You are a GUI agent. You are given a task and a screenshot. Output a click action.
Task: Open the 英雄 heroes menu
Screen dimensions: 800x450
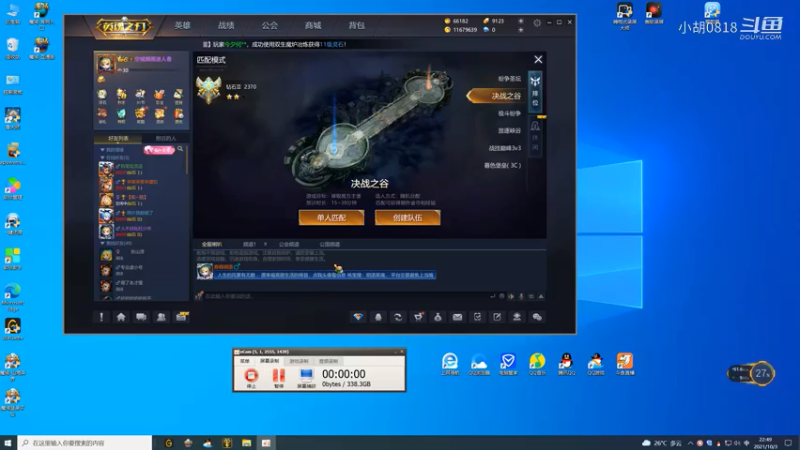(182, 25)
